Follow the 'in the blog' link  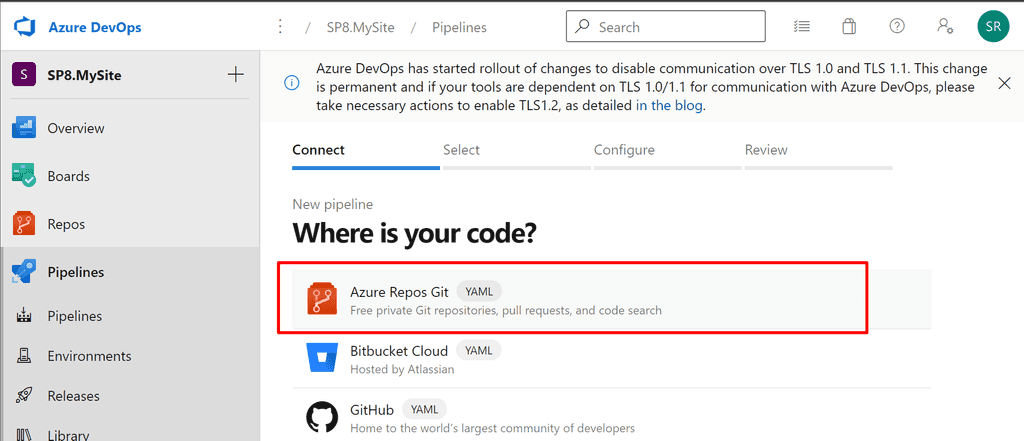pyautogui.click(x=669, y=105)
